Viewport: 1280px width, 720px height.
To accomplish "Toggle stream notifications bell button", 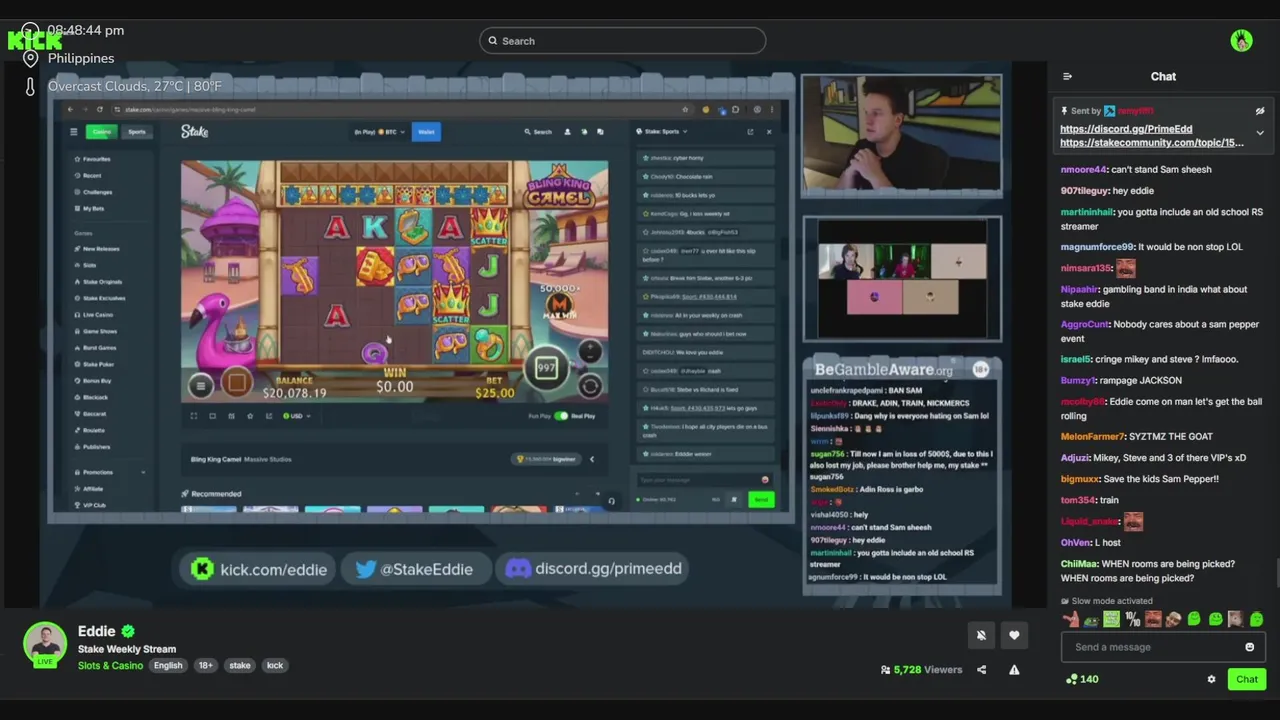I will coord(981,635).
